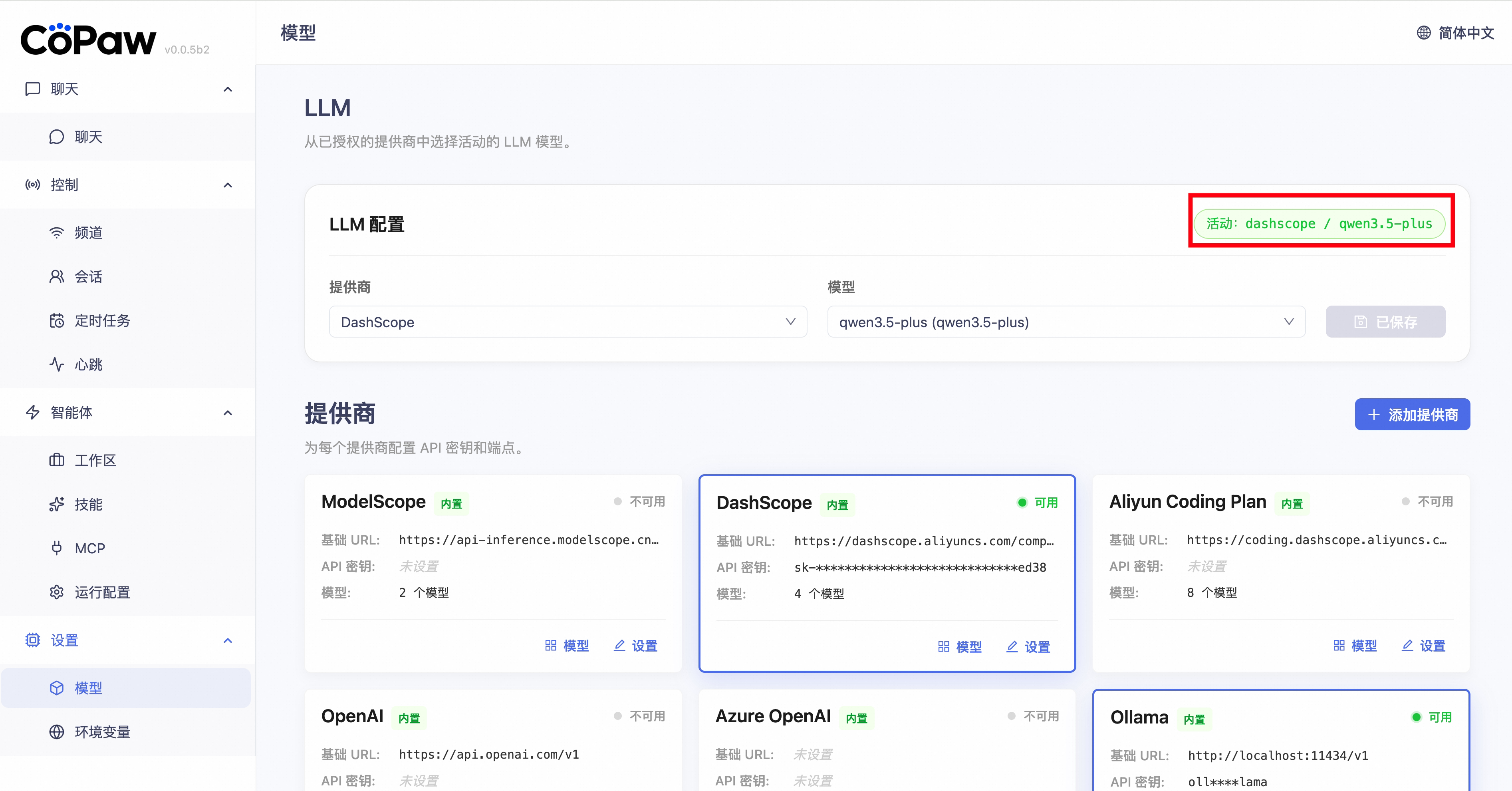This screenshot has height=791, width=1512.
Task: Collapse the 智能体 sidebar section
Action: click(x=228, y=413)
